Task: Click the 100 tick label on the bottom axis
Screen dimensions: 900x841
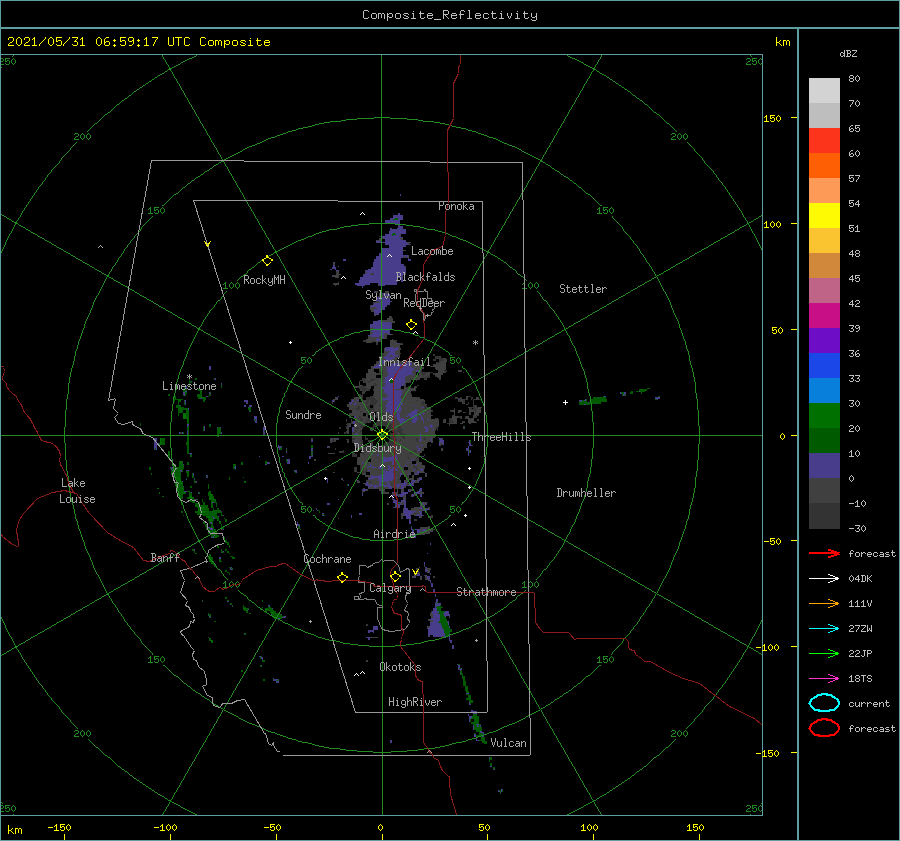Action: click(x=589, y=827)
